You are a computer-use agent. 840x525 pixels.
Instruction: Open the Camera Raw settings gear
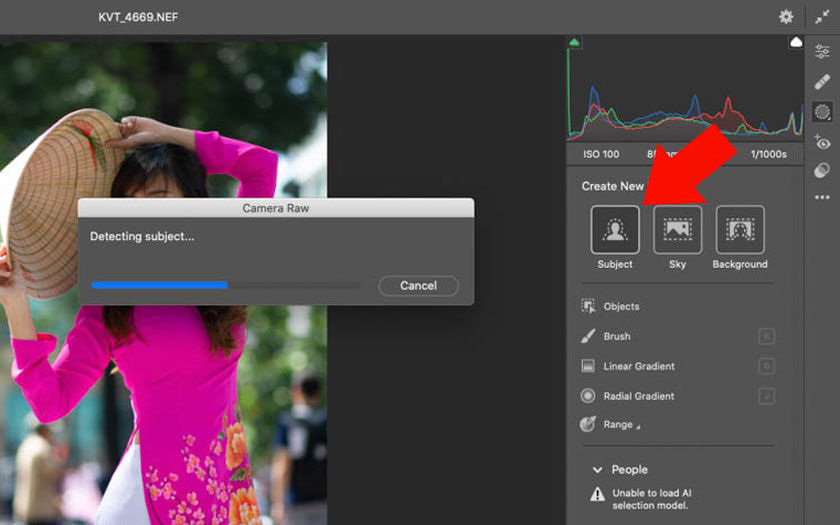pyautogui.click(x=786, y=17)
